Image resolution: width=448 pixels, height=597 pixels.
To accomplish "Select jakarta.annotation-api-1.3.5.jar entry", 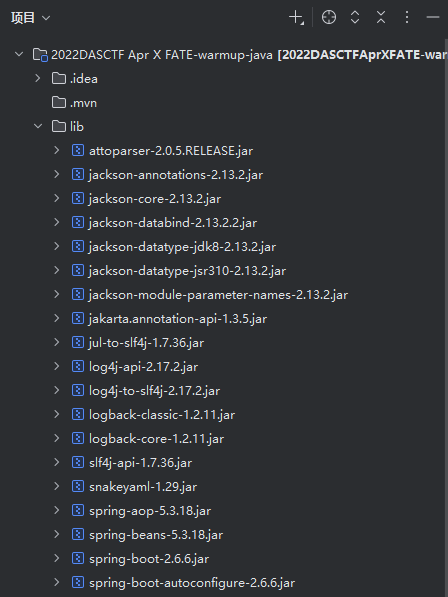I will (178, 319).
